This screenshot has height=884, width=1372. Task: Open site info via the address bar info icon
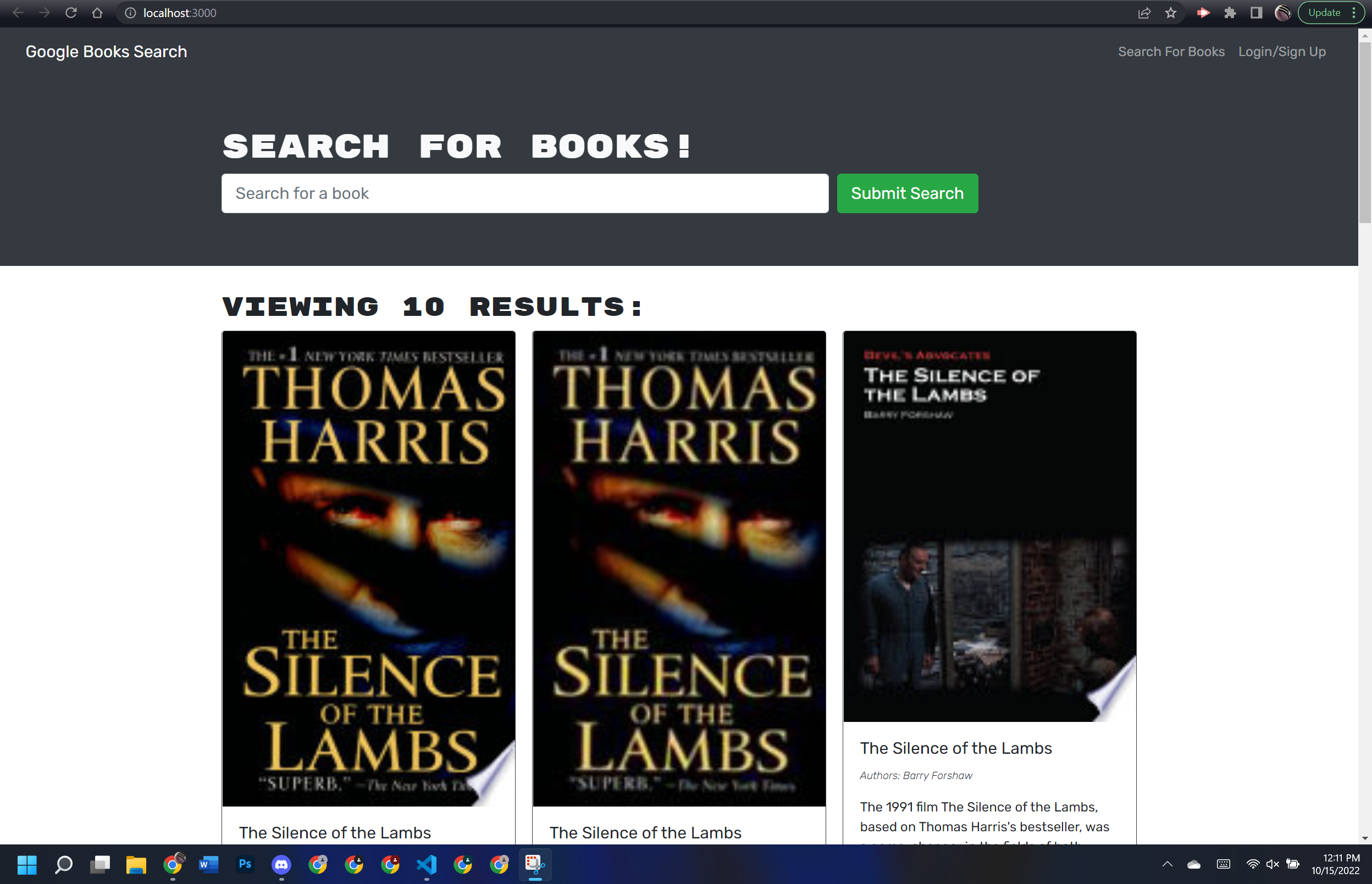click(x=130, y=13)
